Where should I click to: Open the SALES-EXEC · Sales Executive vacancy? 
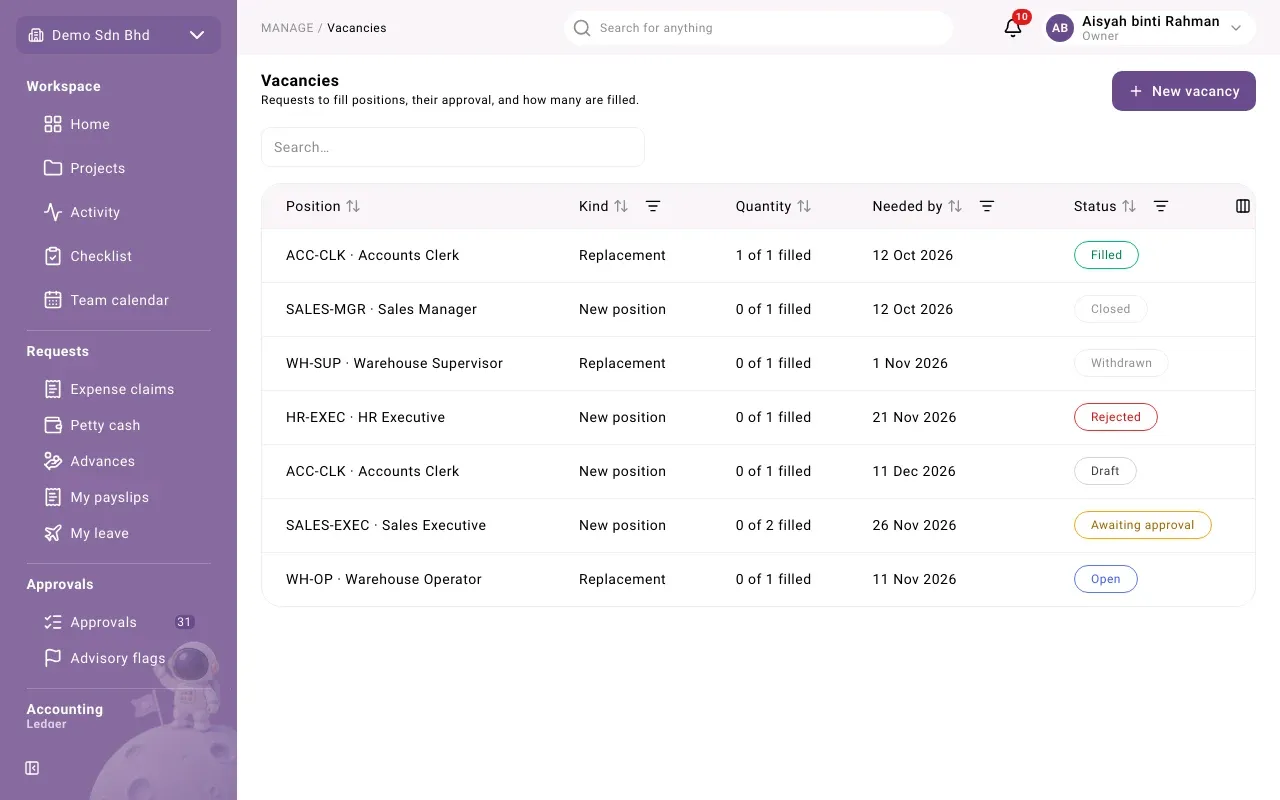pyautogui.click(x=758, y=525)
